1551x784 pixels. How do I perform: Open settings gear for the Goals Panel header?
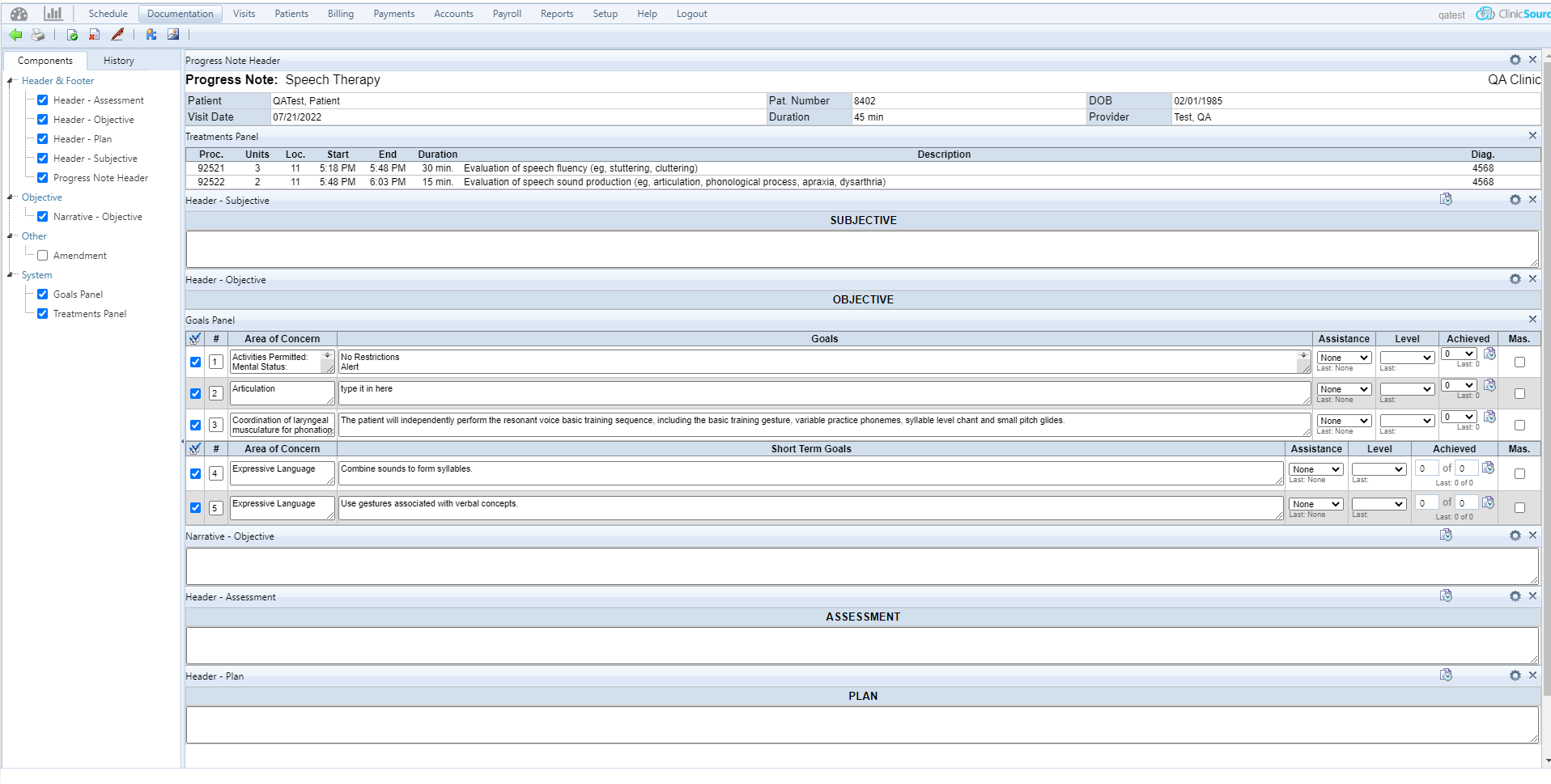pyautogui.click(x=1515, y=318)
